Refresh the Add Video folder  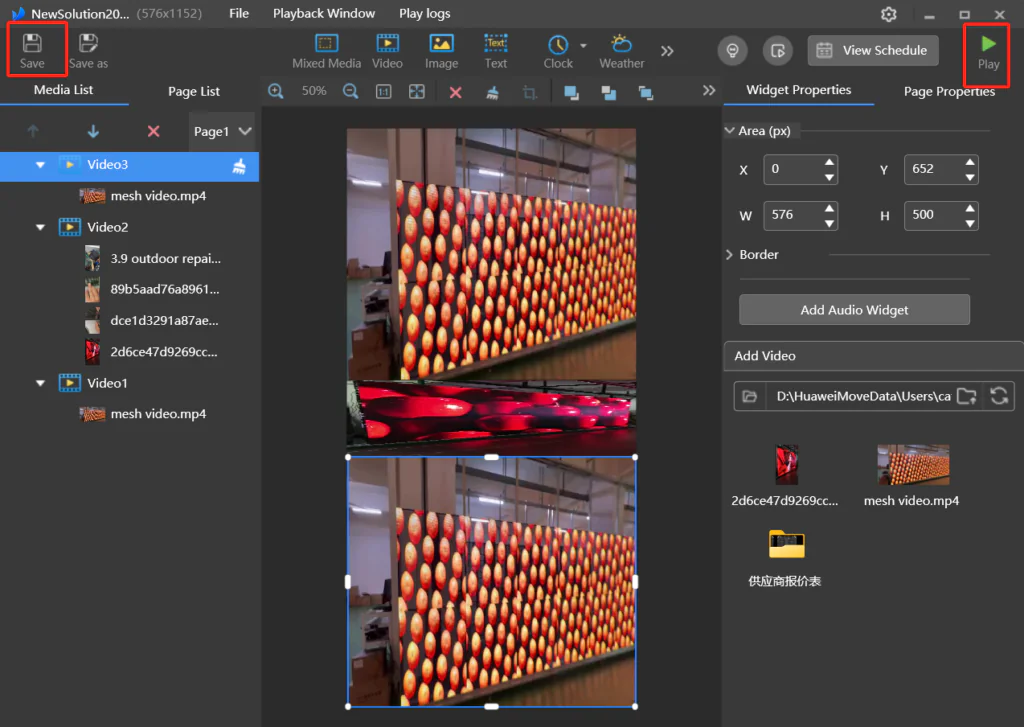(x=998, y=396)
